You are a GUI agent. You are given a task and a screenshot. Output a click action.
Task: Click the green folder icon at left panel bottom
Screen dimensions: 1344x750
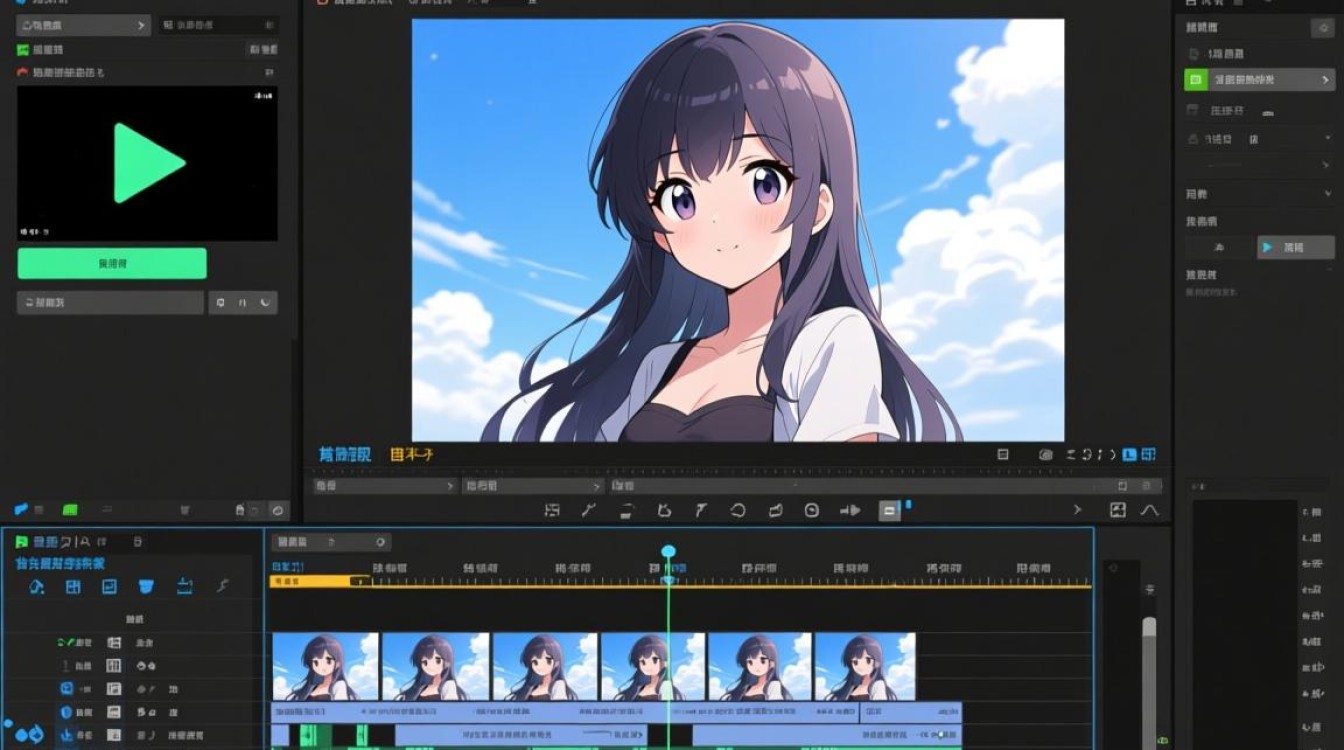70,510
